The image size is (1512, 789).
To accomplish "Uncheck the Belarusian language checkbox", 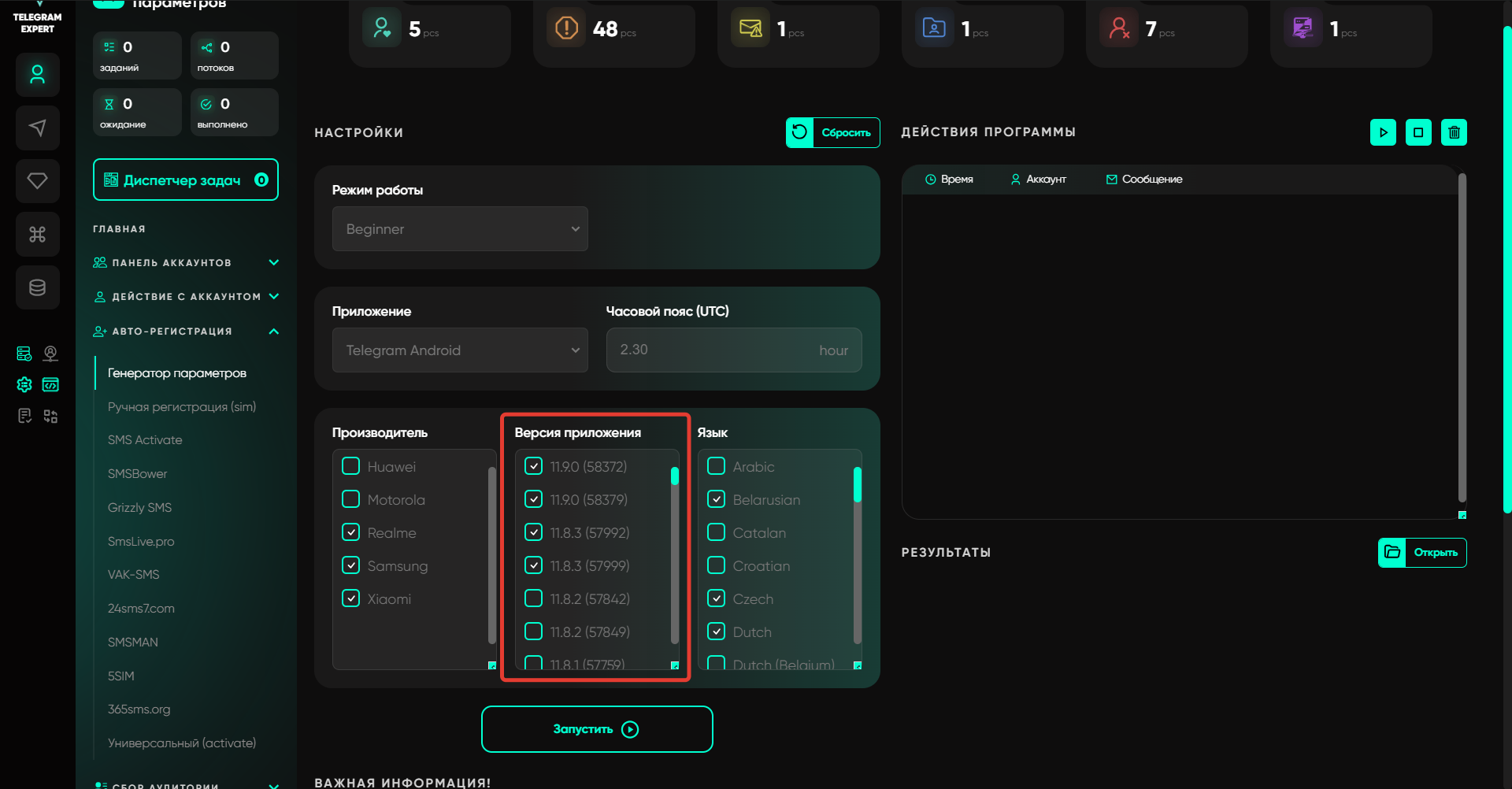I will [717, 499].
